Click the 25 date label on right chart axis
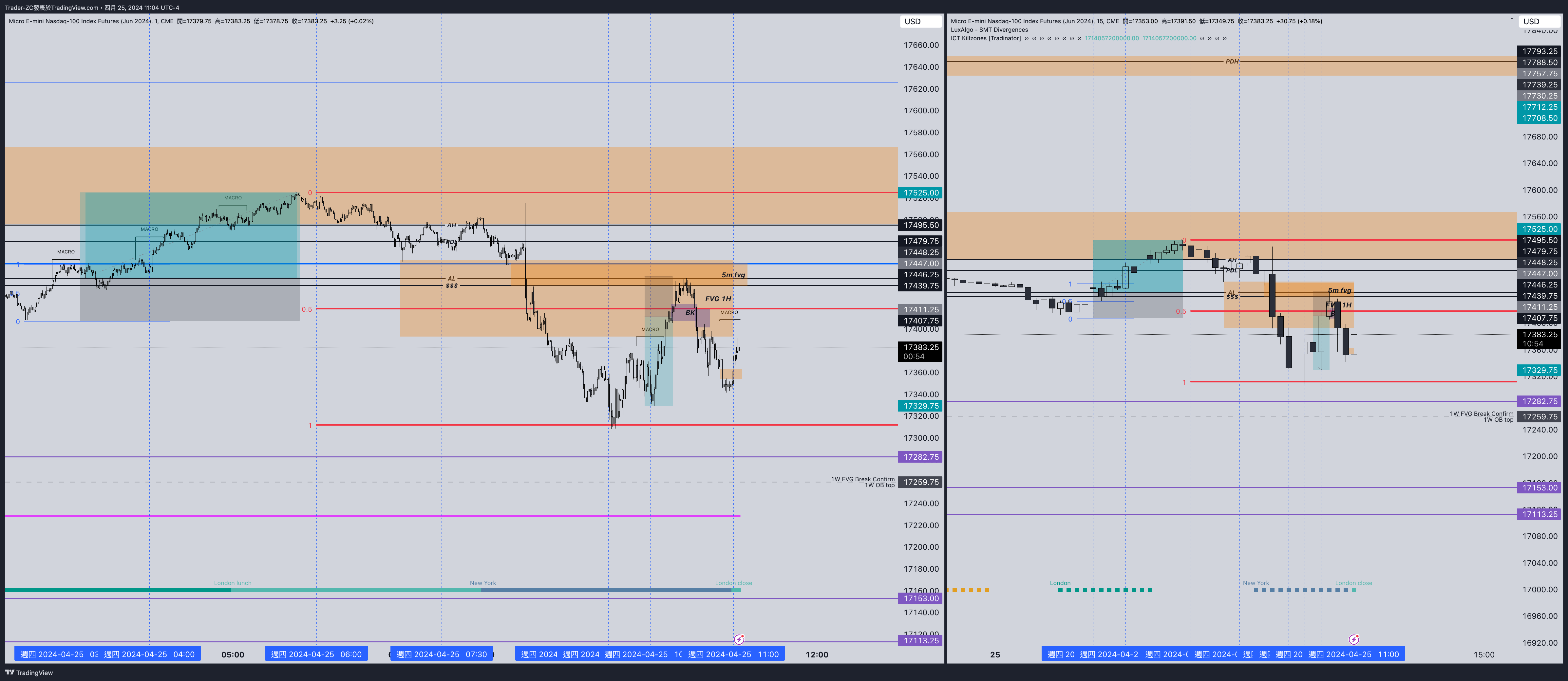 pos(994,655)
